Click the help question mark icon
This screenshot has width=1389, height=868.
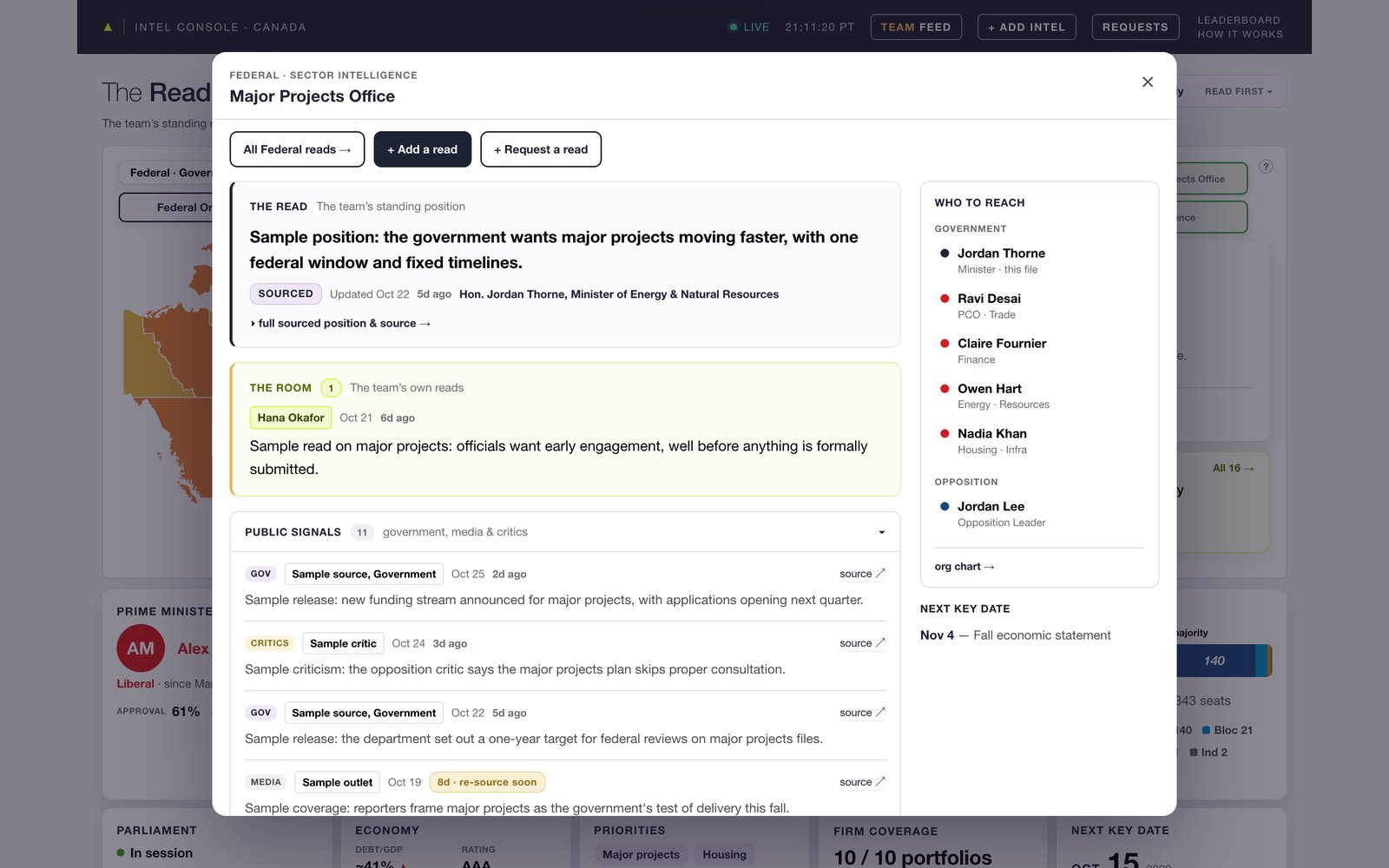[1266, 167]
